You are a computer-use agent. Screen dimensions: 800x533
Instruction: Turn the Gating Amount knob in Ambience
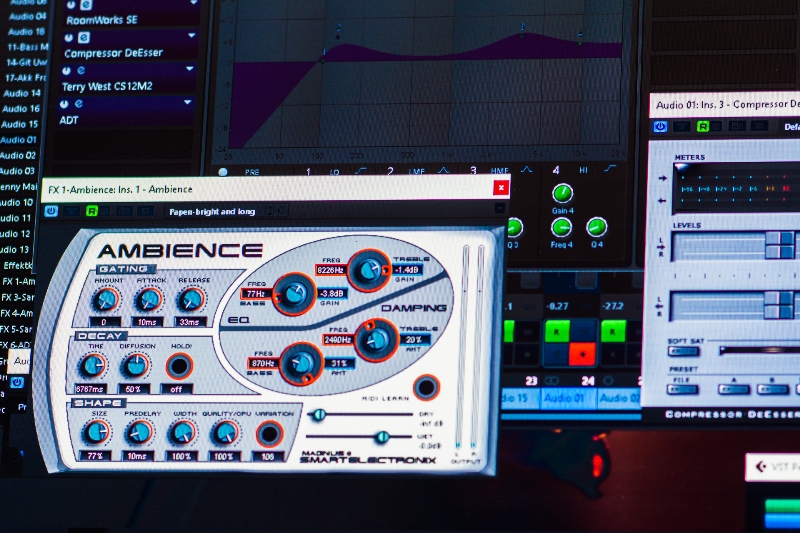coord(106,300)
